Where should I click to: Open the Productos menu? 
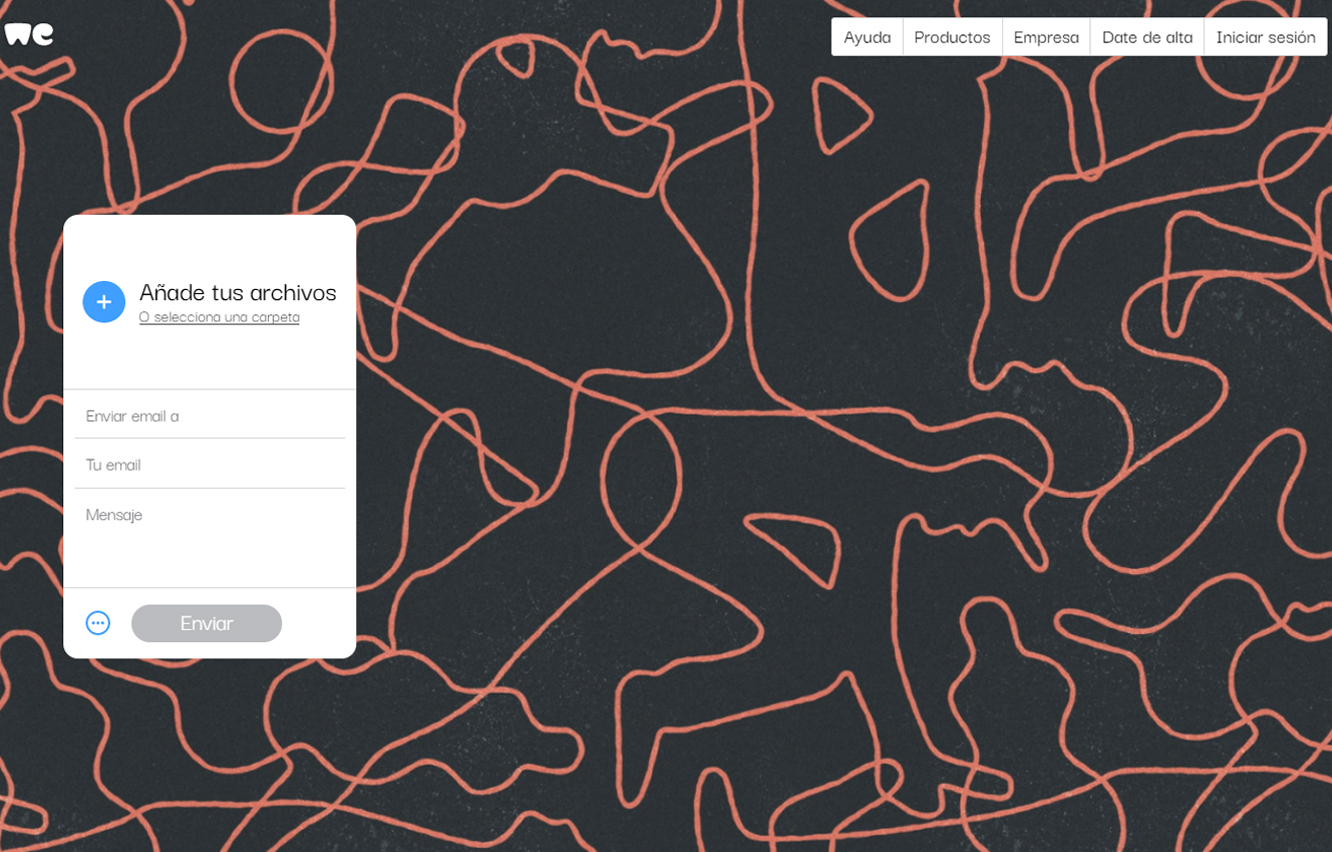point(952,37)
